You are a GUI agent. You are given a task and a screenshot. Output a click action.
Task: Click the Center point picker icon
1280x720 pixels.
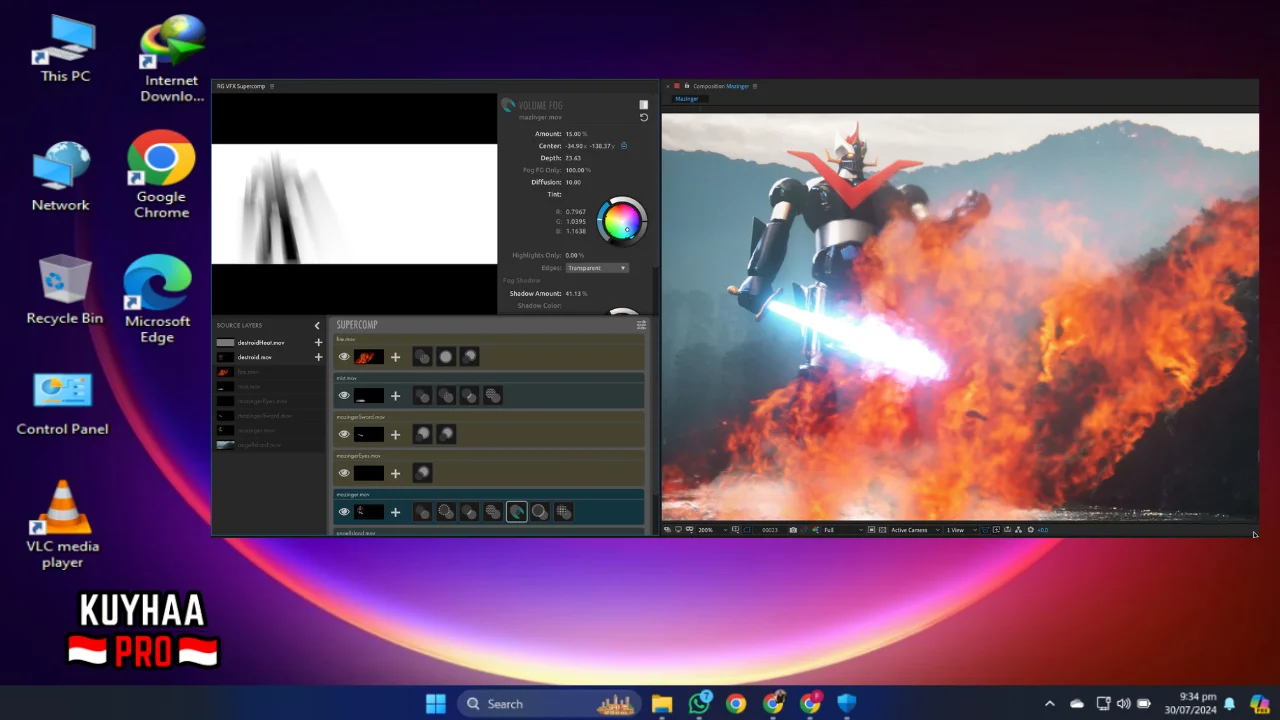tap(624, 146)
